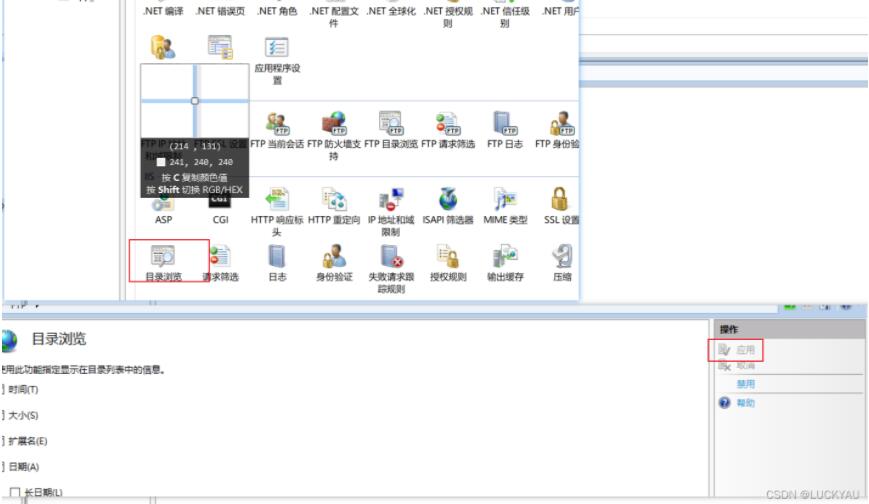Image resolution: width=869 pixels, height=504 pixels.
Task: Open the HTTP 响应标头 icon
Action: (x=277, y=199)
